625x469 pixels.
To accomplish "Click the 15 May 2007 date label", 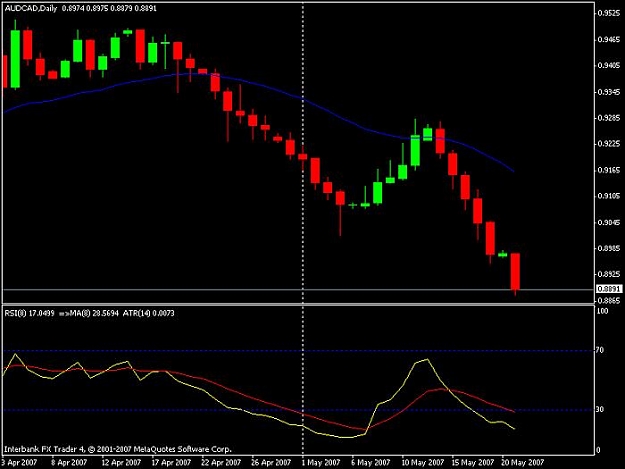I will click(473, 463).
